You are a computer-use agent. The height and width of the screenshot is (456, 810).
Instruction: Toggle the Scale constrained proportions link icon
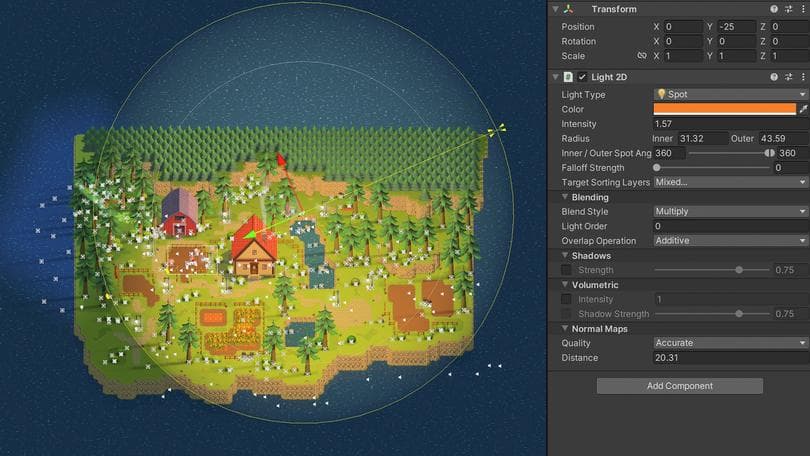642,55
